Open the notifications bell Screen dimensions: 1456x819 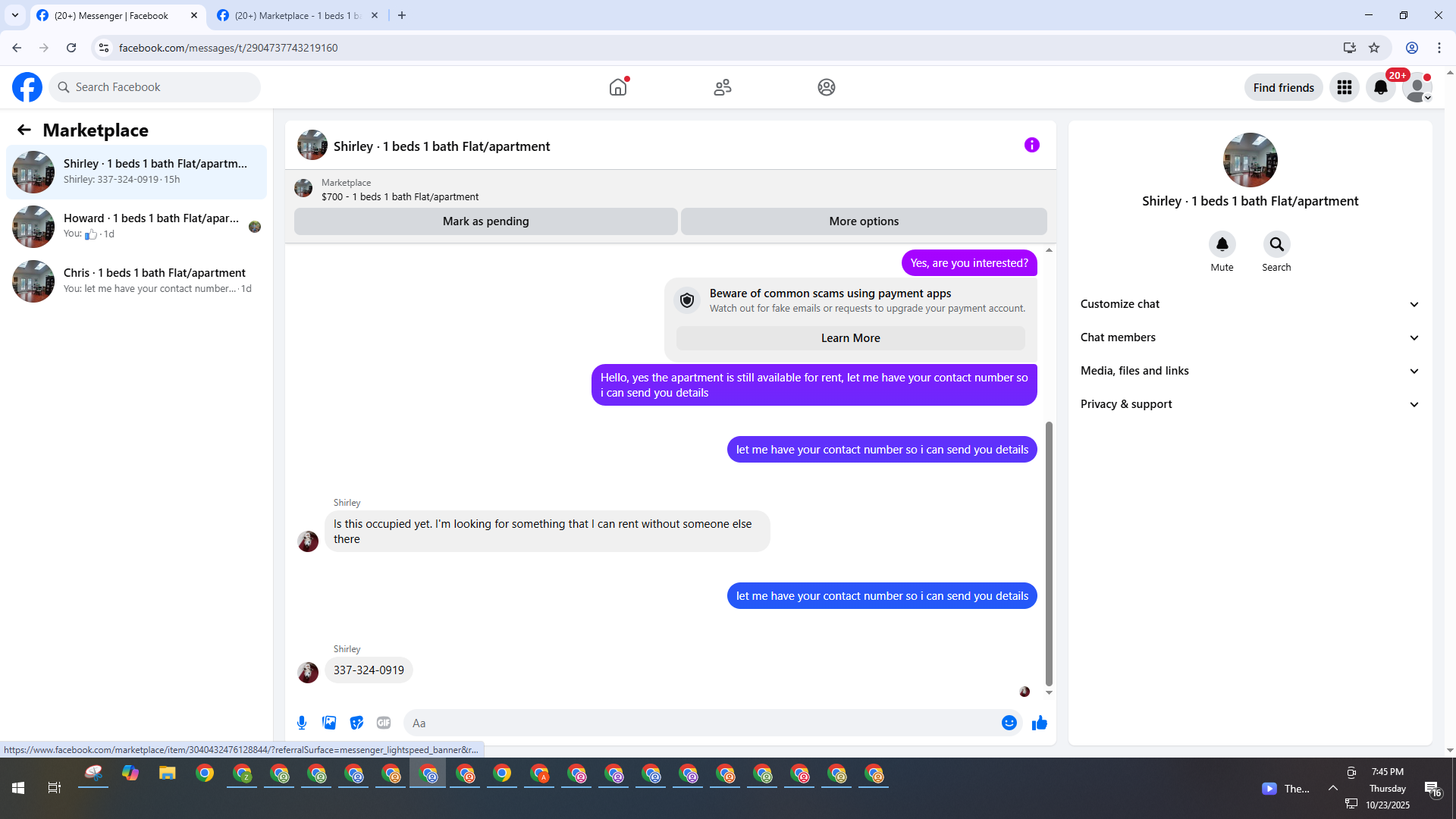1380,87
